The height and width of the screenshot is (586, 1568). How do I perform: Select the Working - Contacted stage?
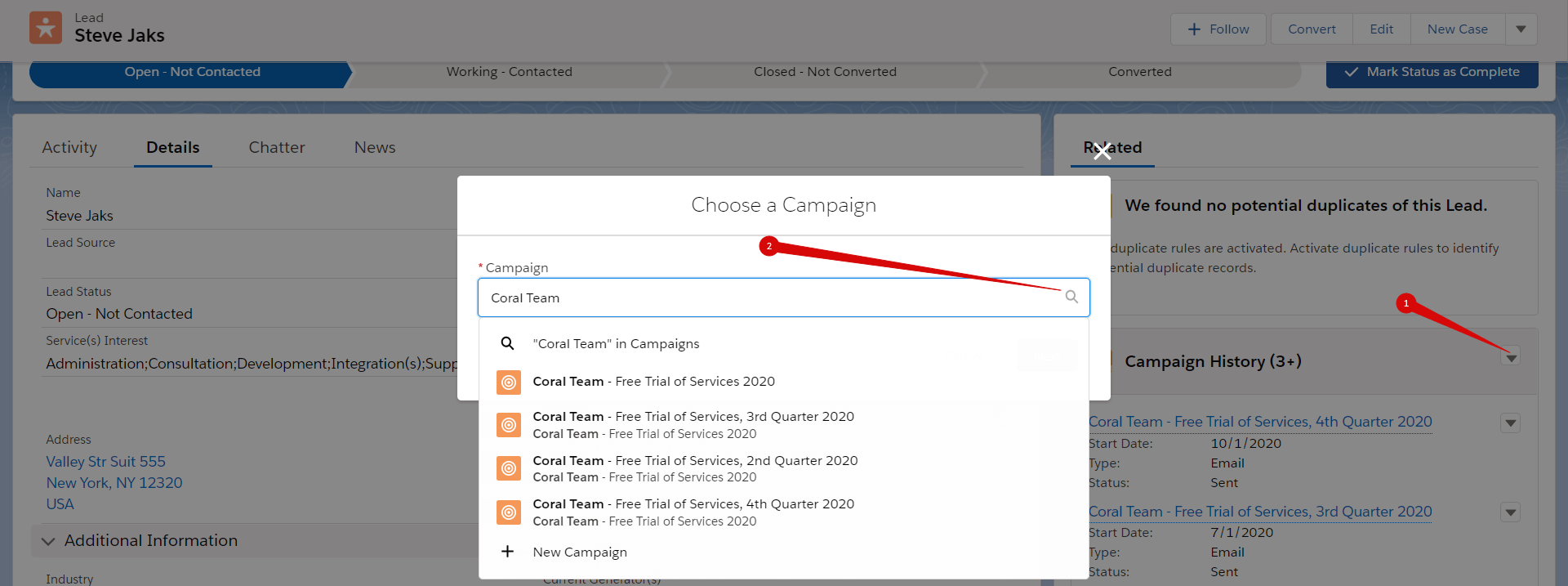[x=509, y=72]
